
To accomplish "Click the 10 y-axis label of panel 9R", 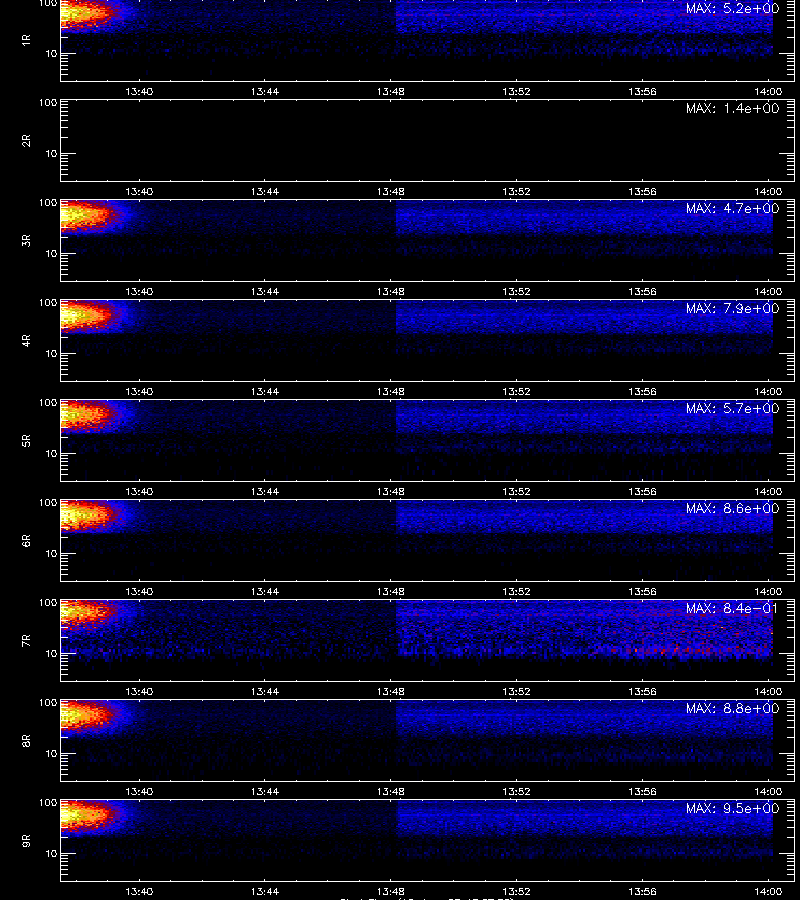I will (x=51, y=854).
